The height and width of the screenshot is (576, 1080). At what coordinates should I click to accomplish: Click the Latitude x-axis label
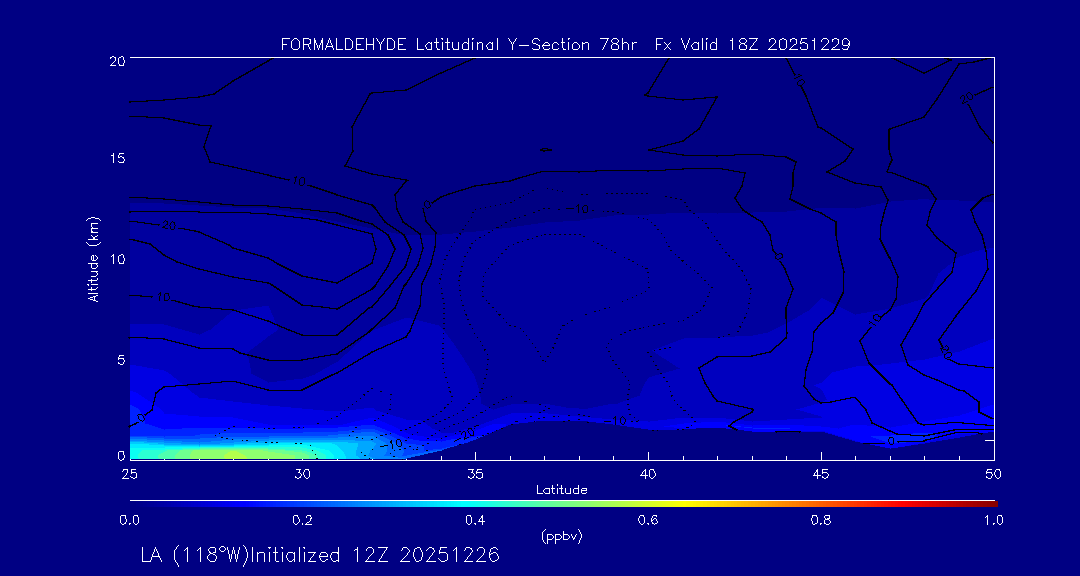point(561,489)
